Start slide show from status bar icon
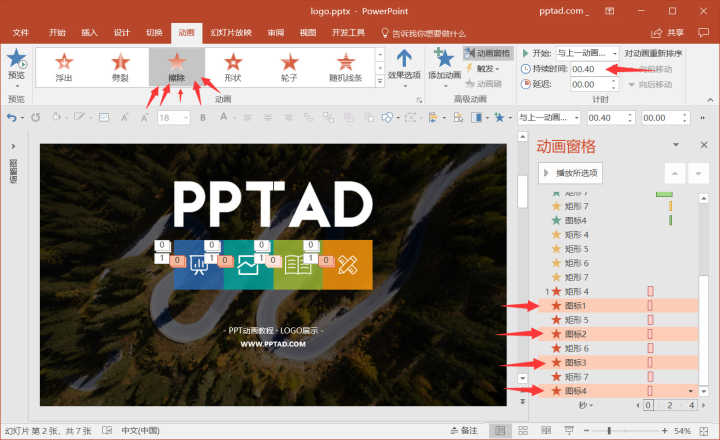720x440 pixels. click(x=569, y=430)
